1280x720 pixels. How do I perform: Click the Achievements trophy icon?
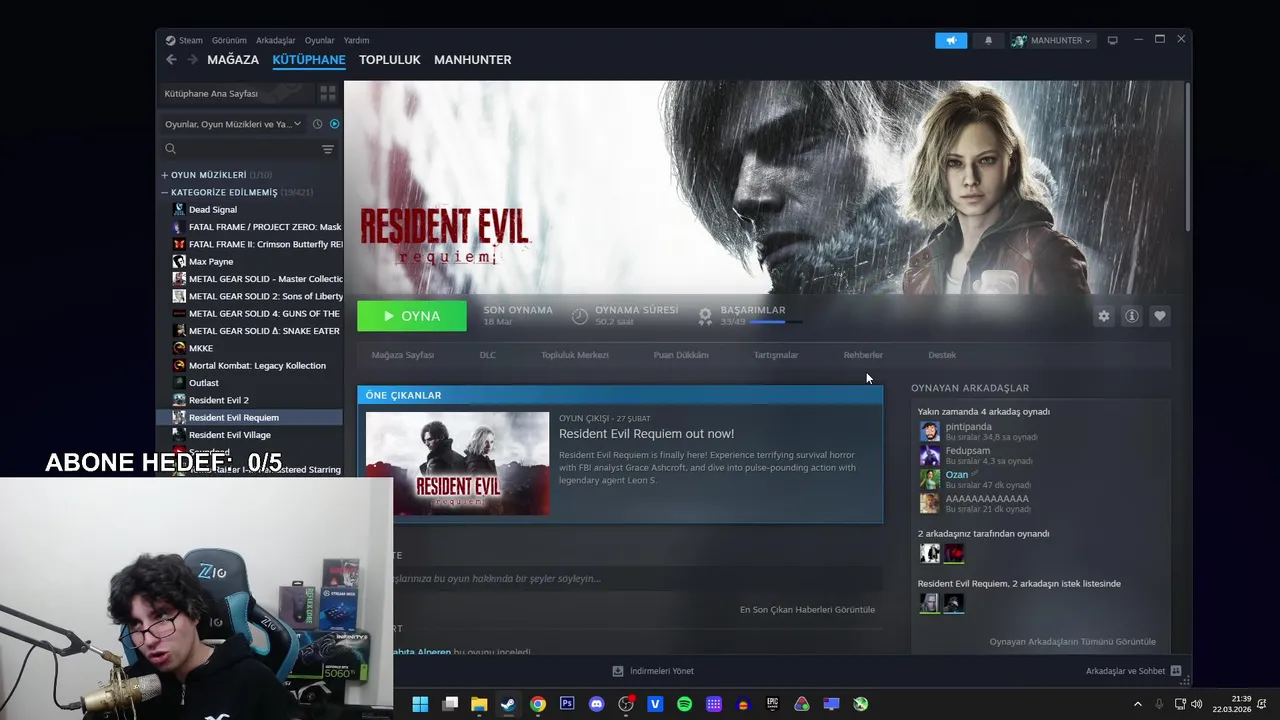click(705, 316)
